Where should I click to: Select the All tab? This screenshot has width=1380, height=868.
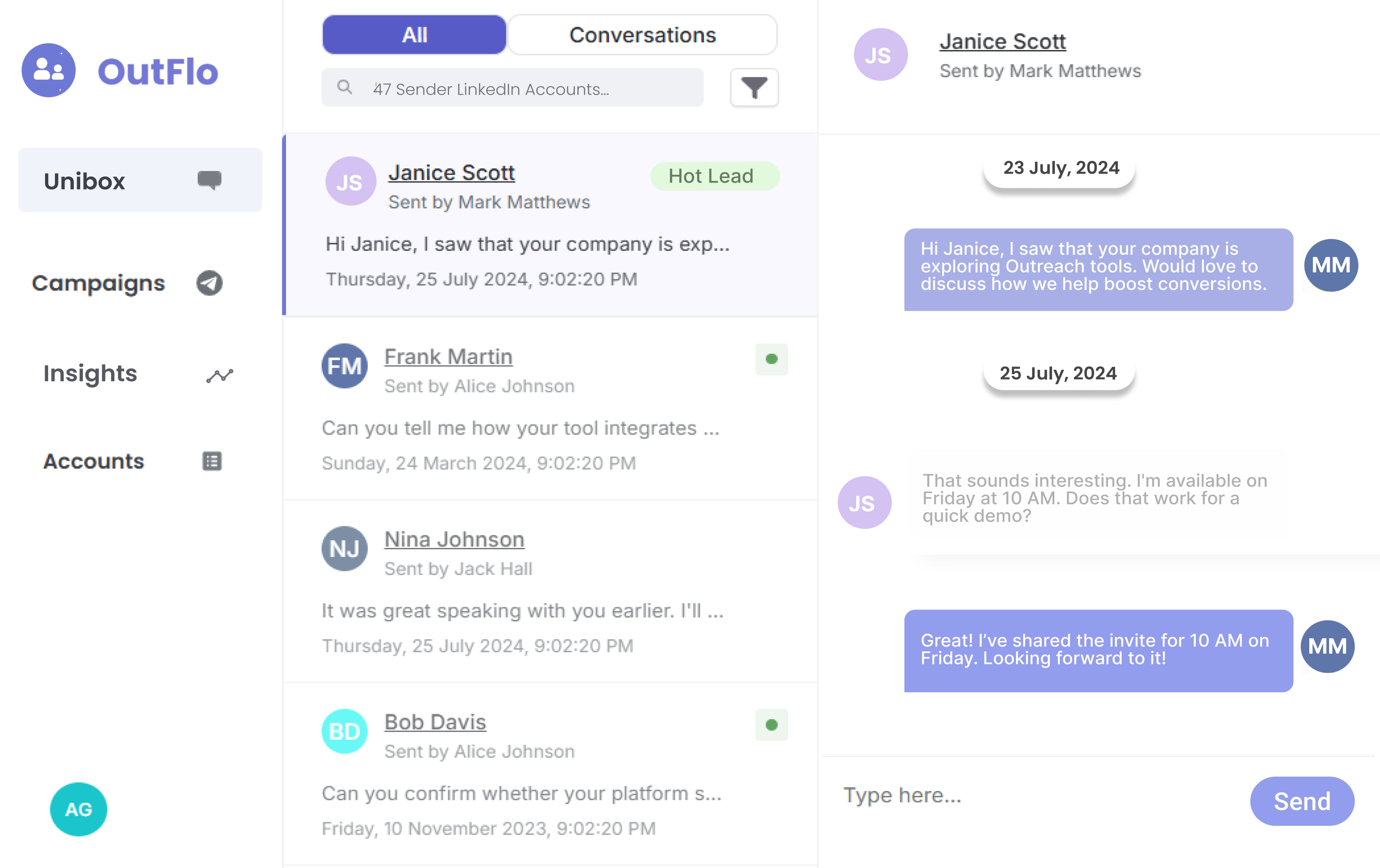[x=414, y=34]
